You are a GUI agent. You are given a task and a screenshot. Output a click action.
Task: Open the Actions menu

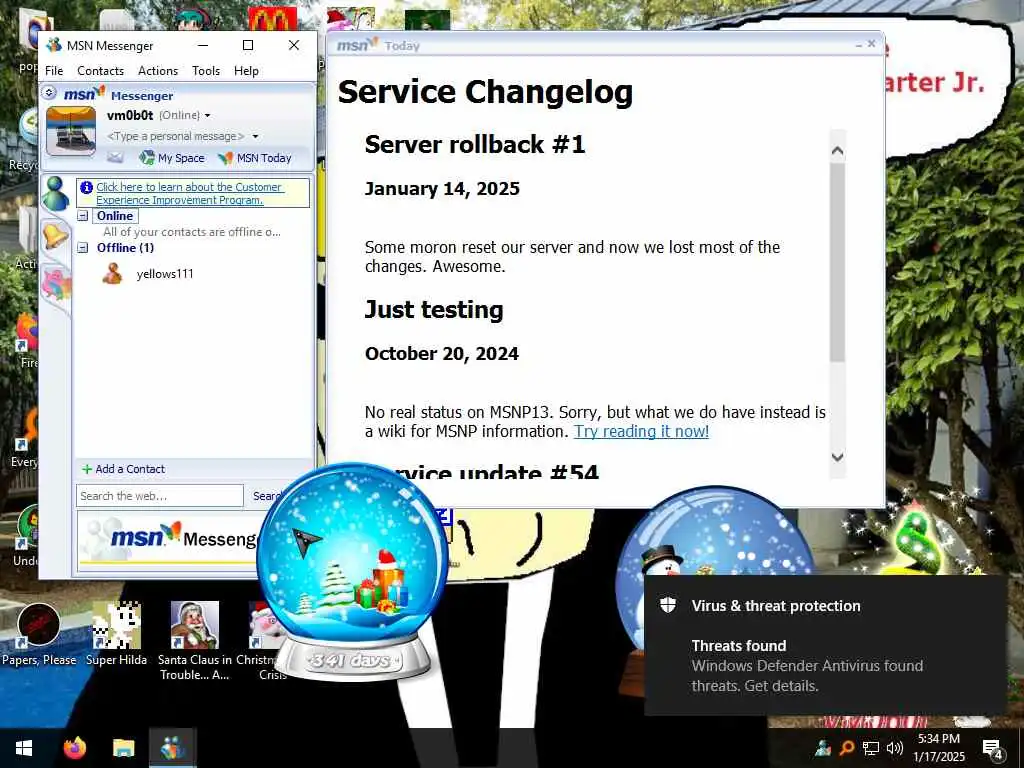[x=157, y=71]
